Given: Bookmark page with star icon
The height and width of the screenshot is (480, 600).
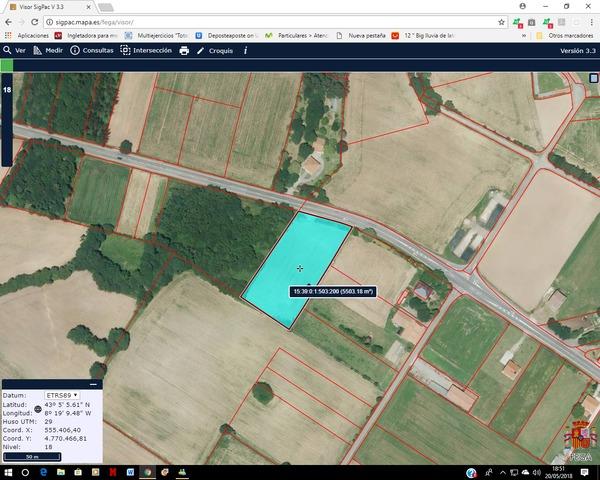Looking at the screenshot, I should tap(502, 21).
